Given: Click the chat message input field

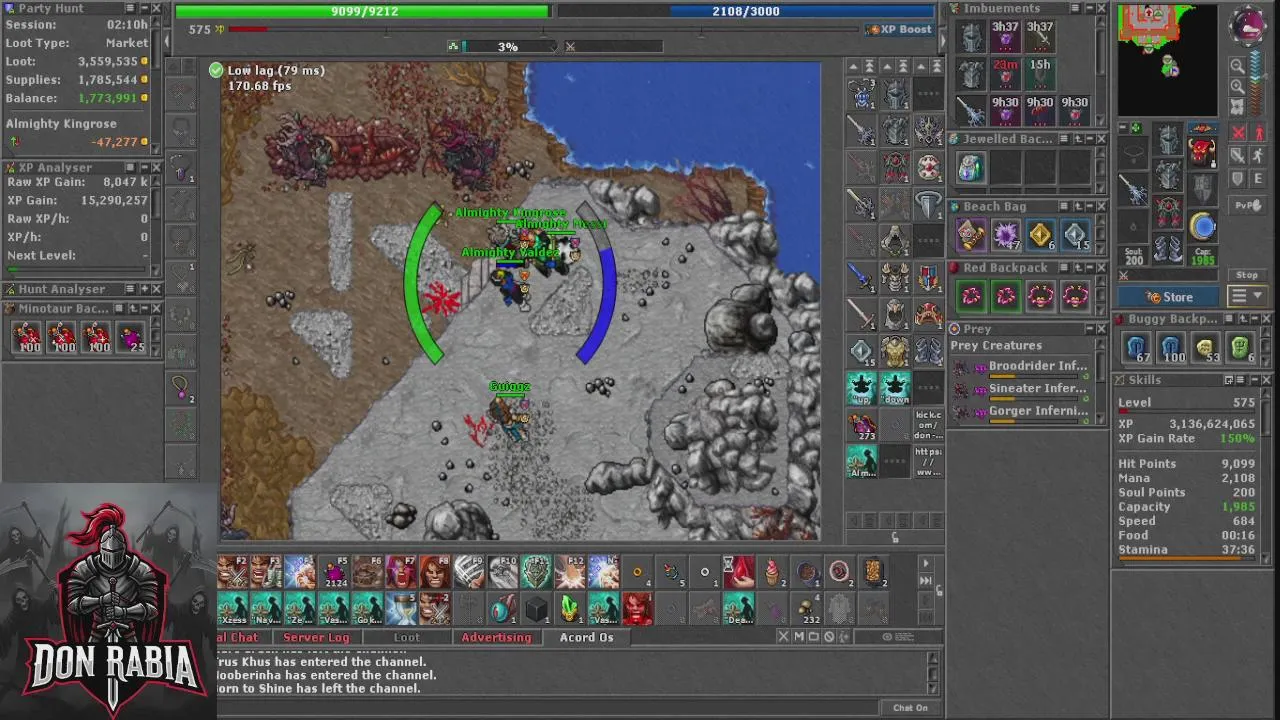Looking at the screenshot, I should click(x=550, y=708).
